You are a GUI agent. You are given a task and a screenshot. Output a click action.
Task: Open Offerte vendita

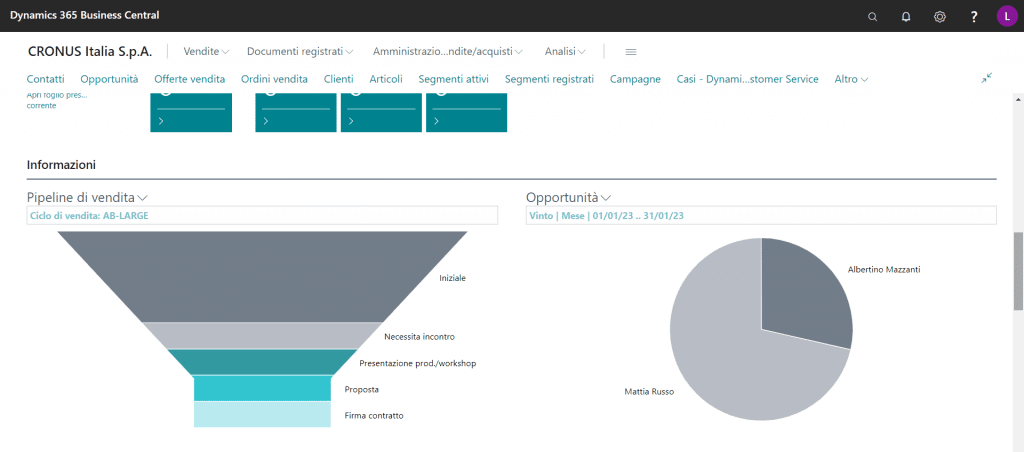[189, 79]
